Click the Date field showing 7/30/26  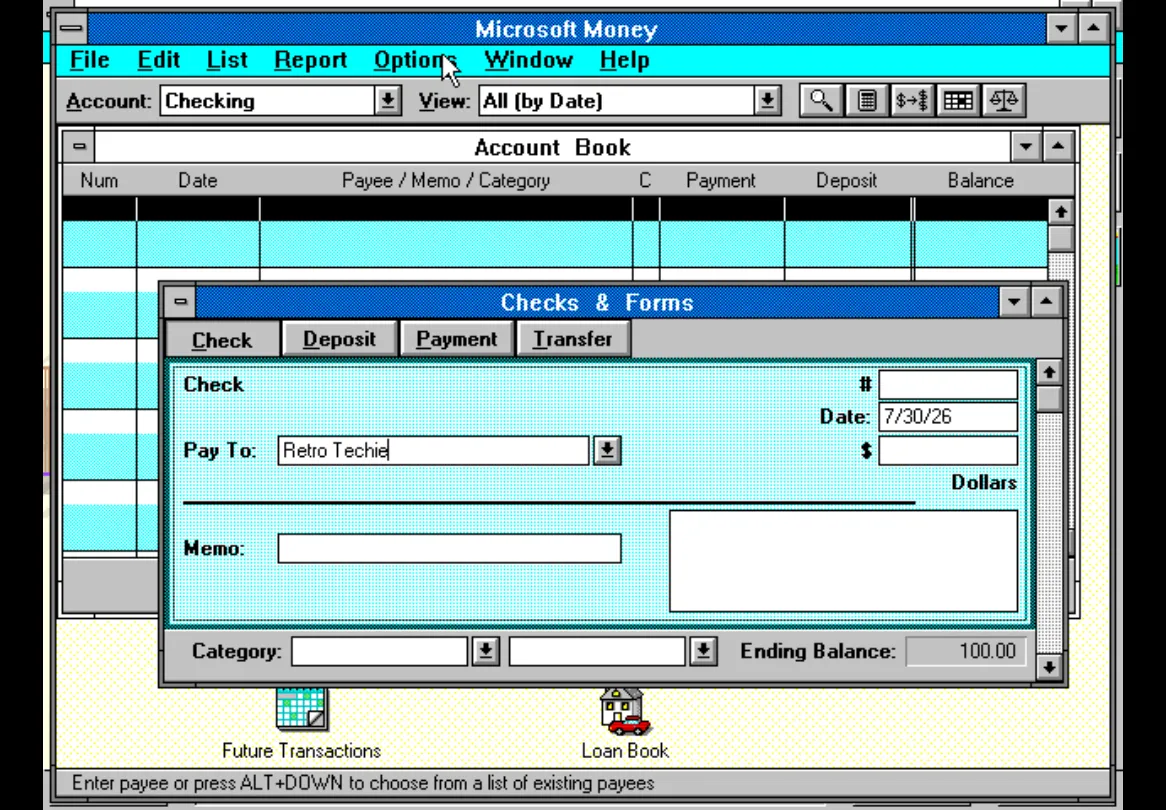pyautogui.click(x=948, y=417)
